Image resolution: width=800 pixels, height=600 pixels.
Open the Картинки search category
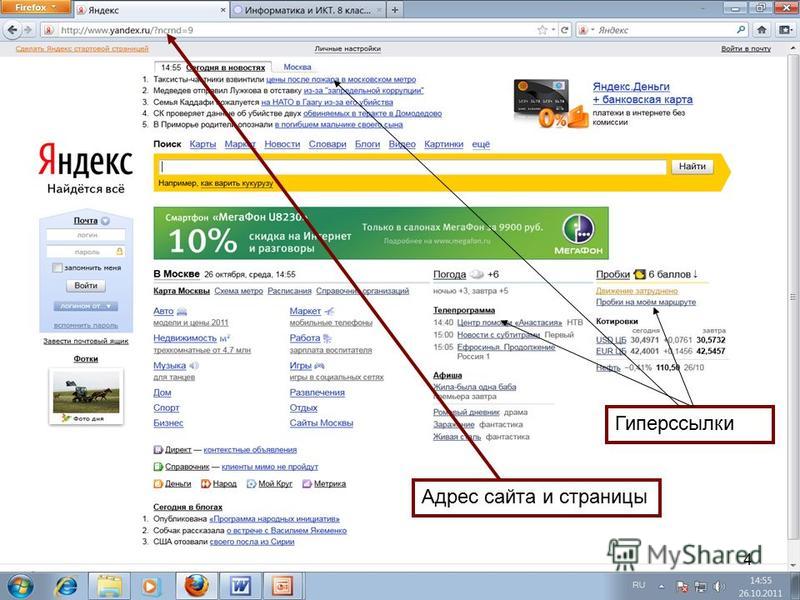tap(444, 144)
